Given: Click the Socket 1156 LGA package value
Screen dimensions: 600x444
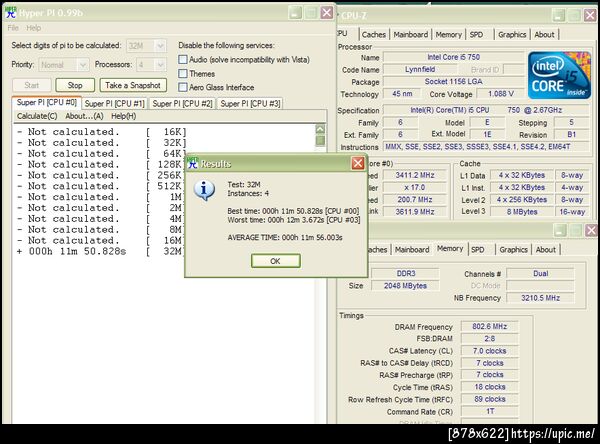Looking at the screenshot, I should 453,82.
